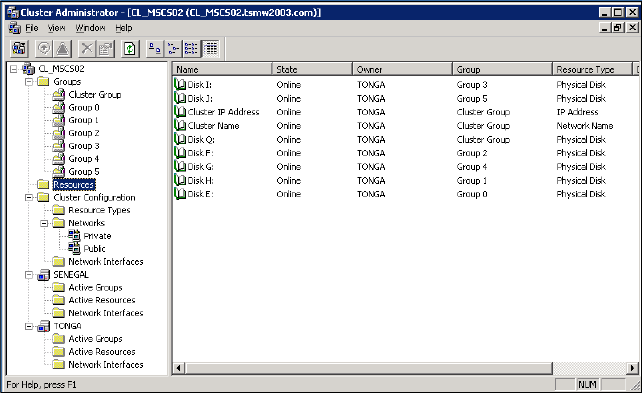The image size is (642, 393).
Task: Select the Resources folder in tree
Action: [x=74, y=185]
